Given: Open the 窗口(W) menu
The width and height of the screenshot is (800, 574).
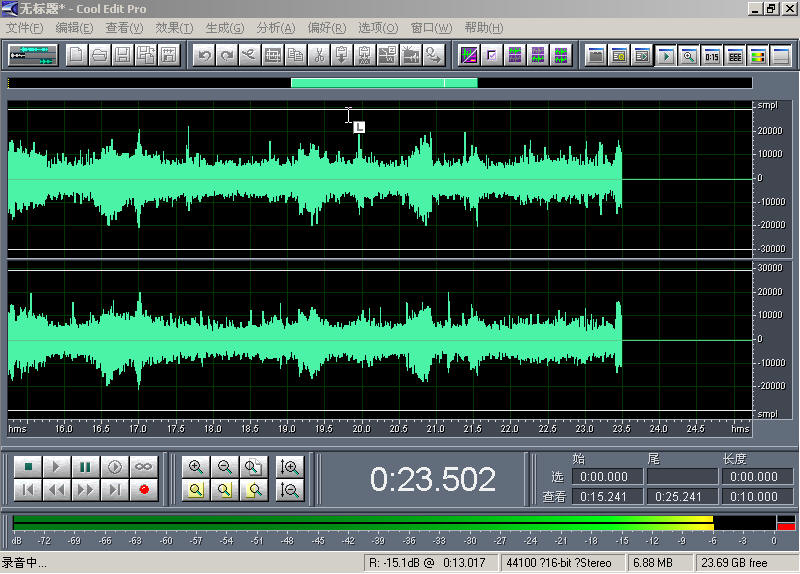Looking at the screenshot, I should [x=431, y=28].
